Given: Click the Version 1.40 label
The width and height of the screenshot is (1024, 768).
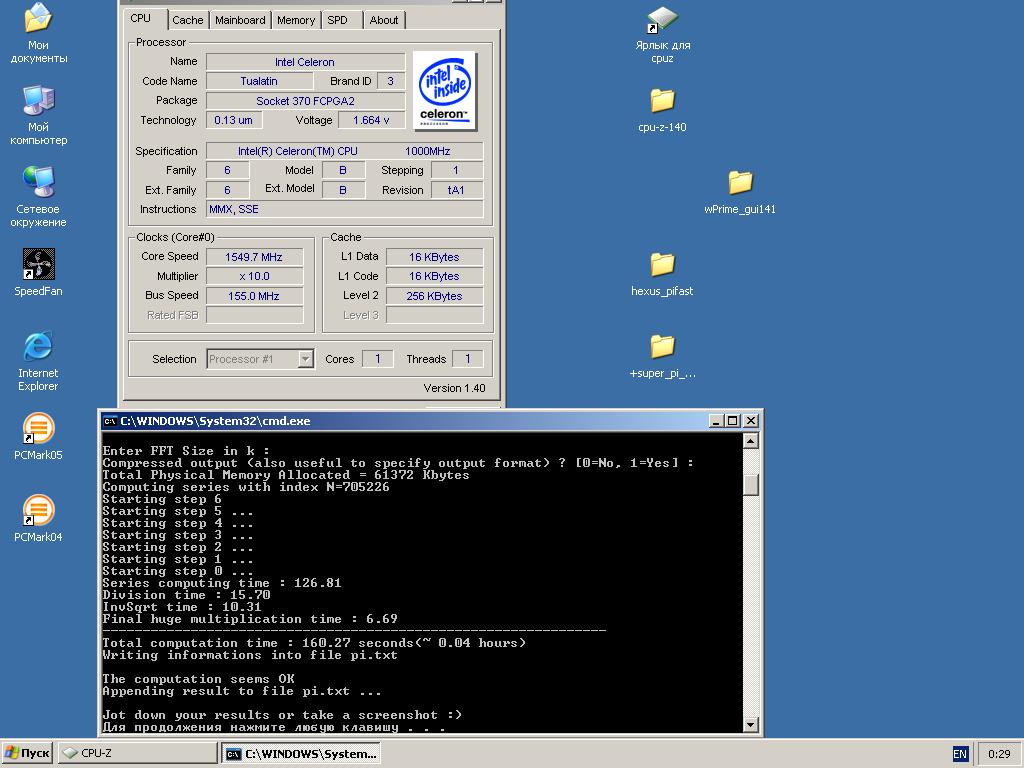Looking at the screenshot, I should (x=455, y=388).
